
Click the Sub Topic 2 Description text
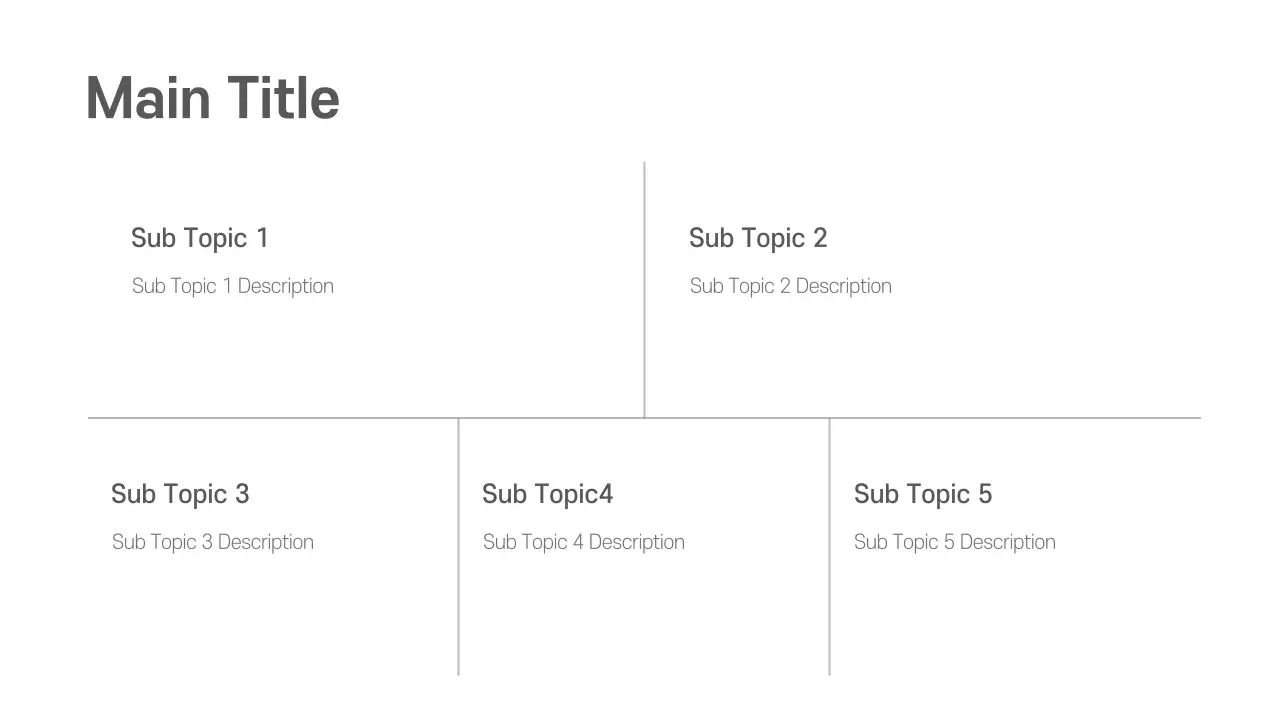pos(791,286)
